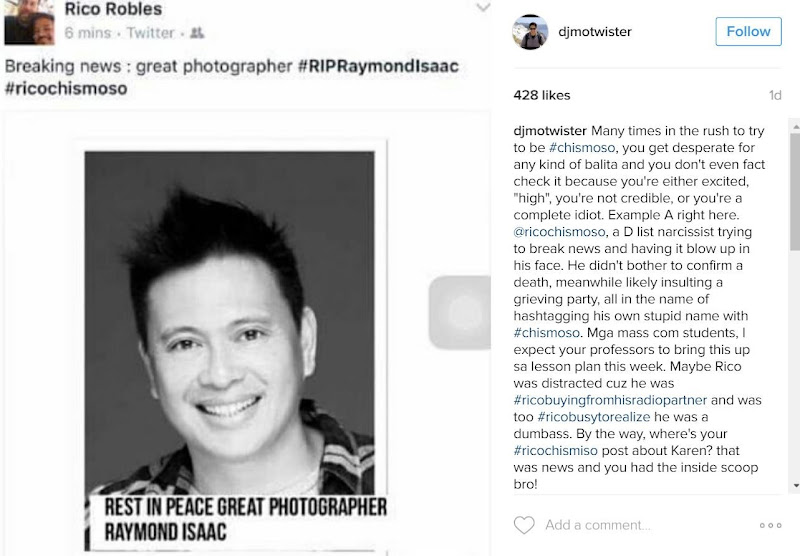Click the djmotwister username in header
This screenshot has width=800, height=556.
[x=594, y=32]
